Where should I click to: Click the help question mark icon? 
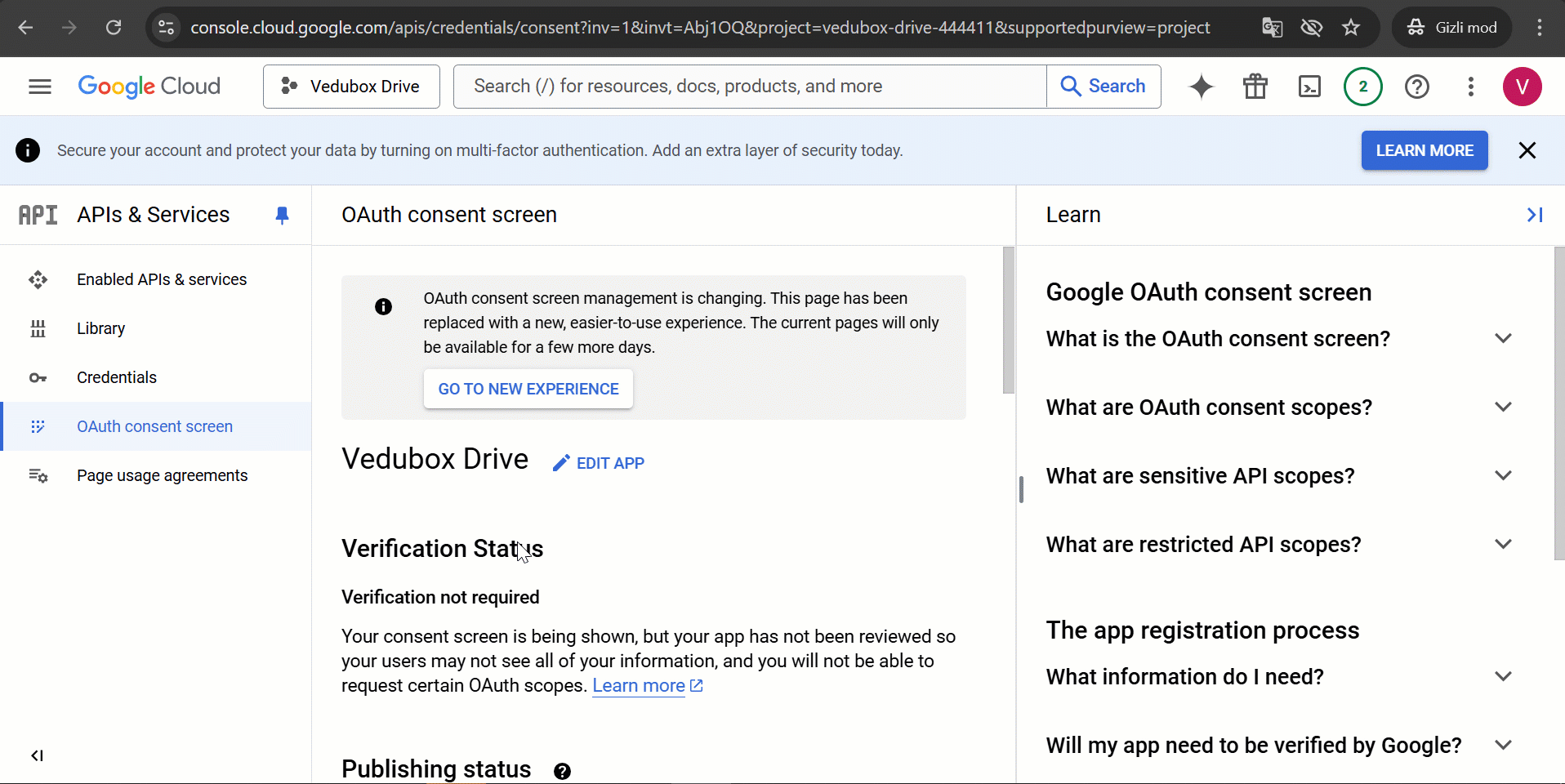(1416, 87)
